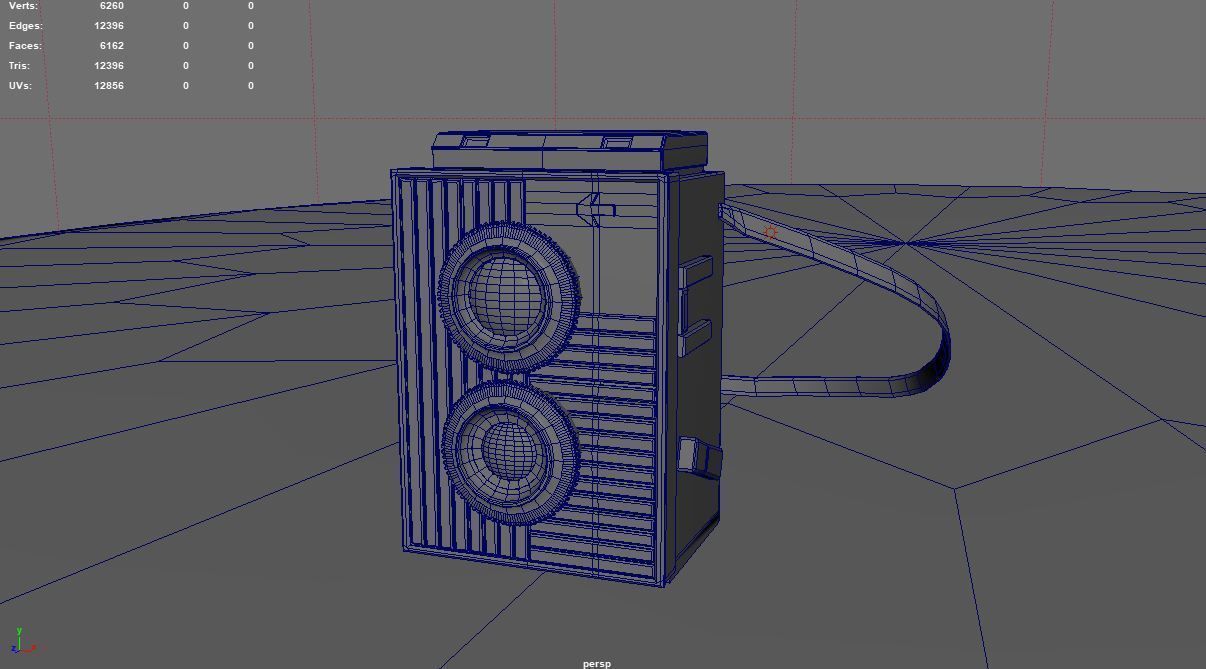Select the viewfinder hood on top of the camera
The image size is (1206, 669).
pos(570,150)
